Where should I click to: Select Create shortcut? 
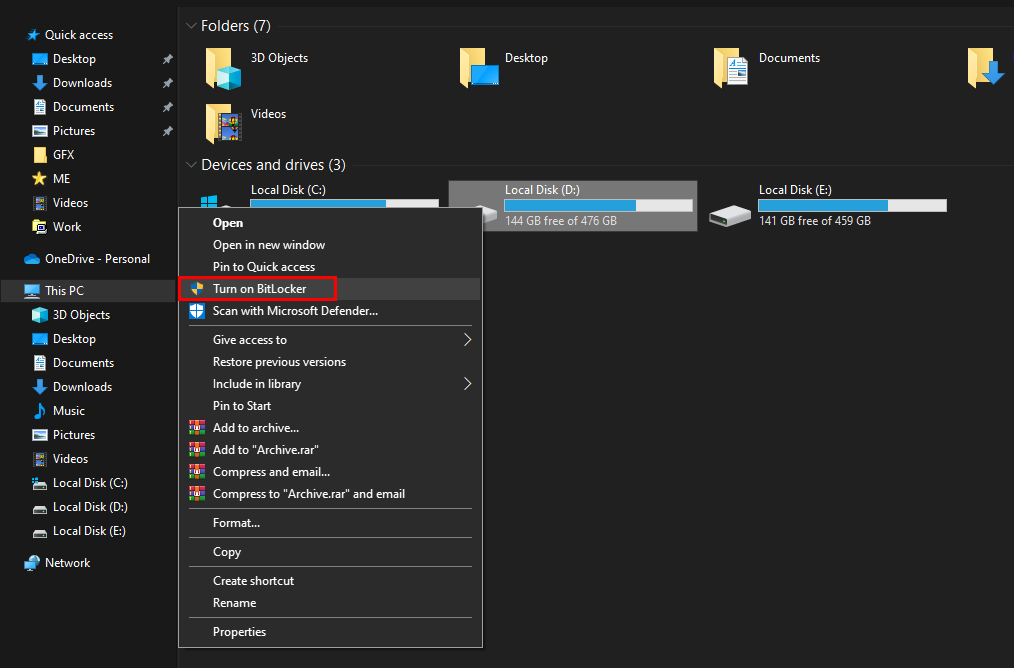[253, 581]
